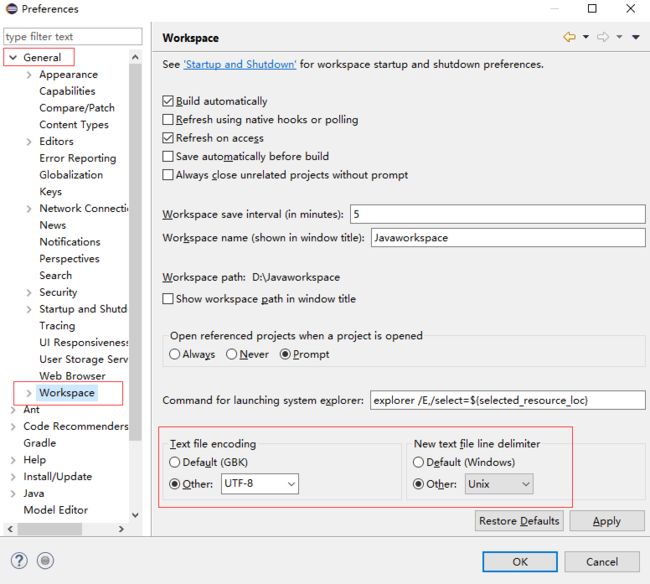Viewport: 650px width, 584px height.
Task: Open the preferences view menu triangle
Action: click(635, 37)
